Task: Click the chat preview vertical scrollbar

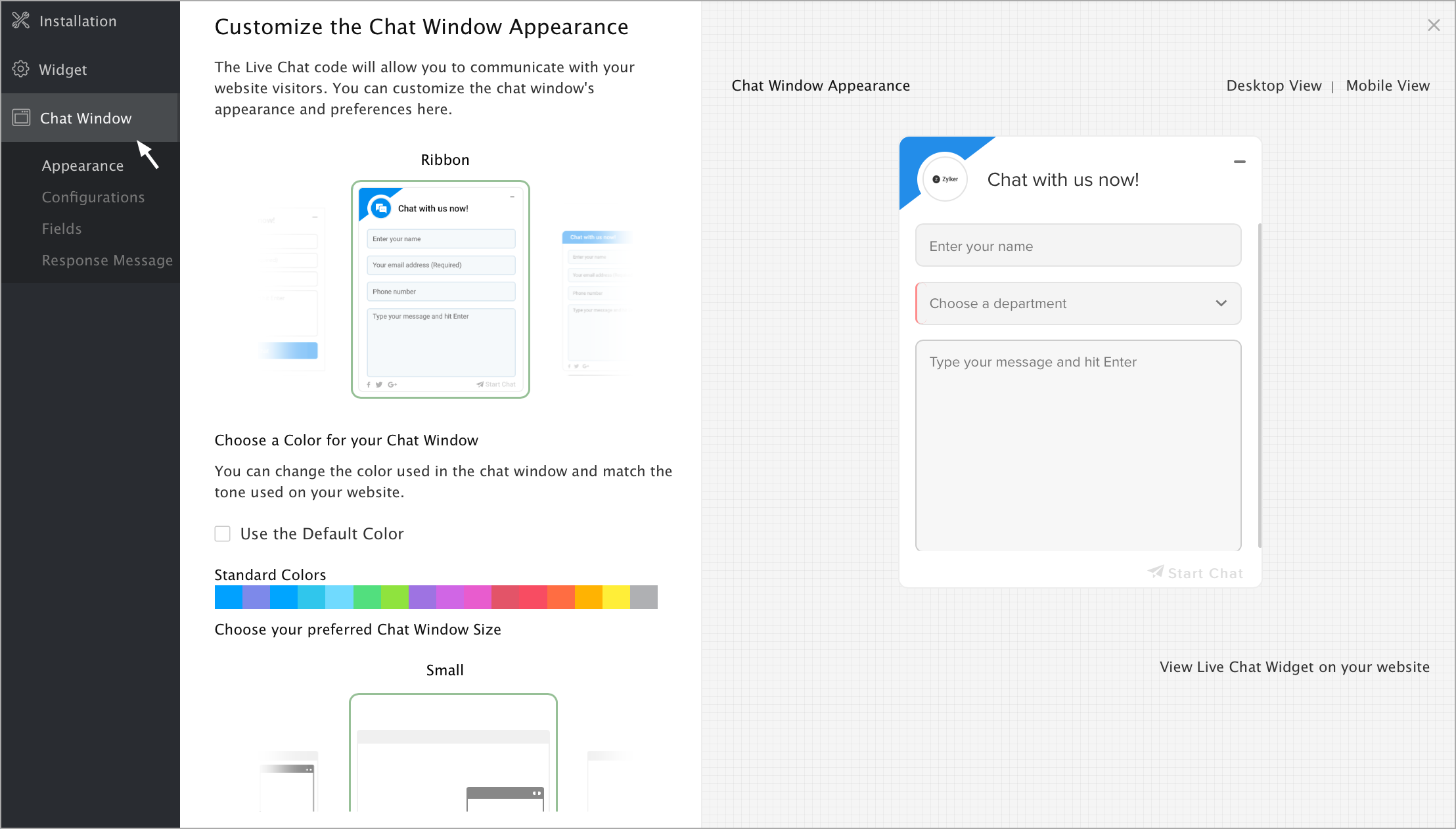Action: click(x=1260, y=385)
